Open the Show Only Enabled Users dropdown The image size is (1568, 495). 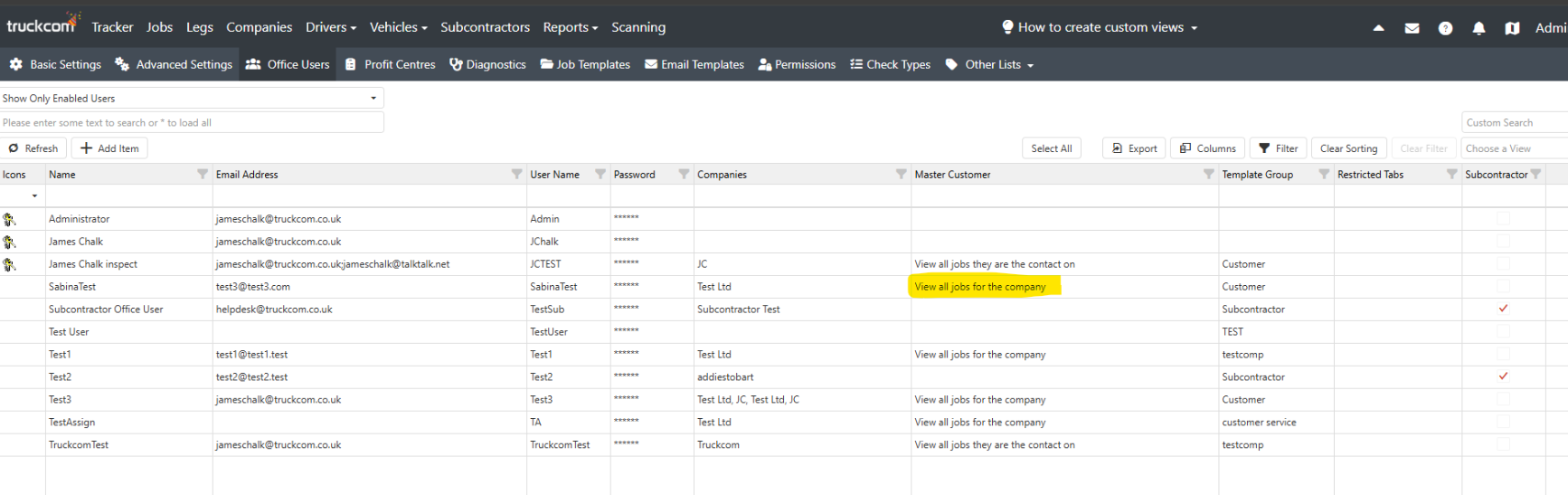tap(191, 98)
